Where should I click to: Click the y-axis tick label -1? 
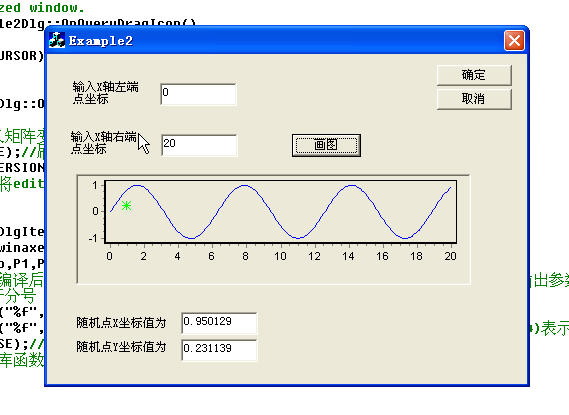94,238
